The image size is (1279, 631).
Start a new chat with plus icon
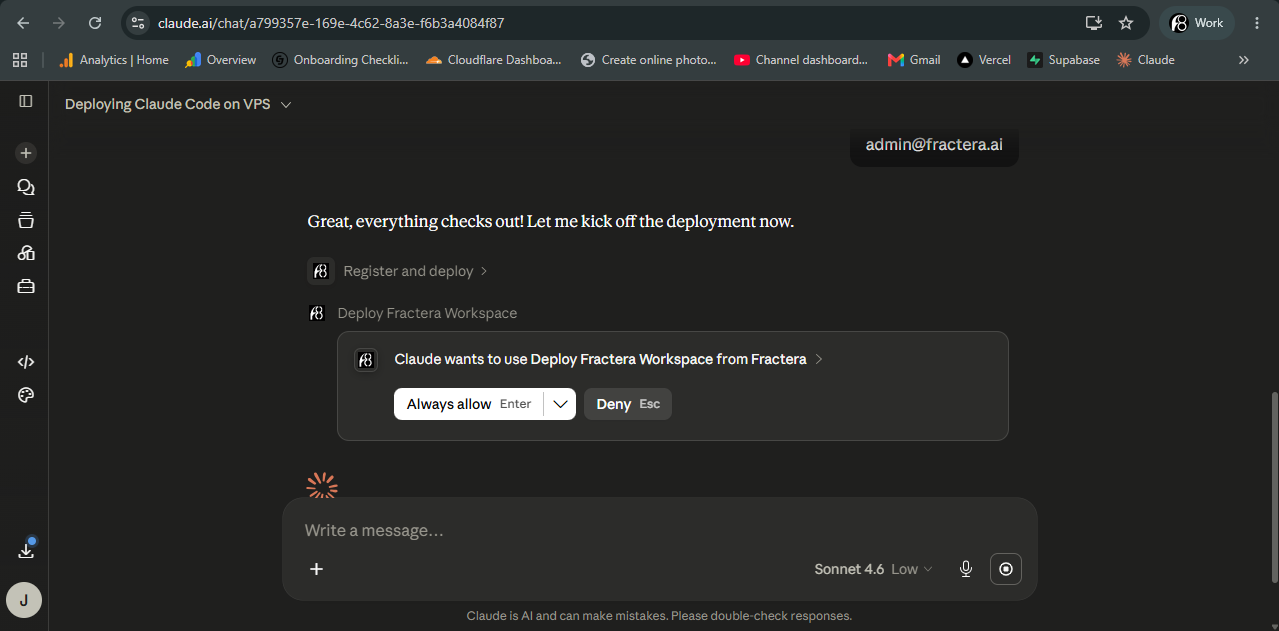pos(26,153)
